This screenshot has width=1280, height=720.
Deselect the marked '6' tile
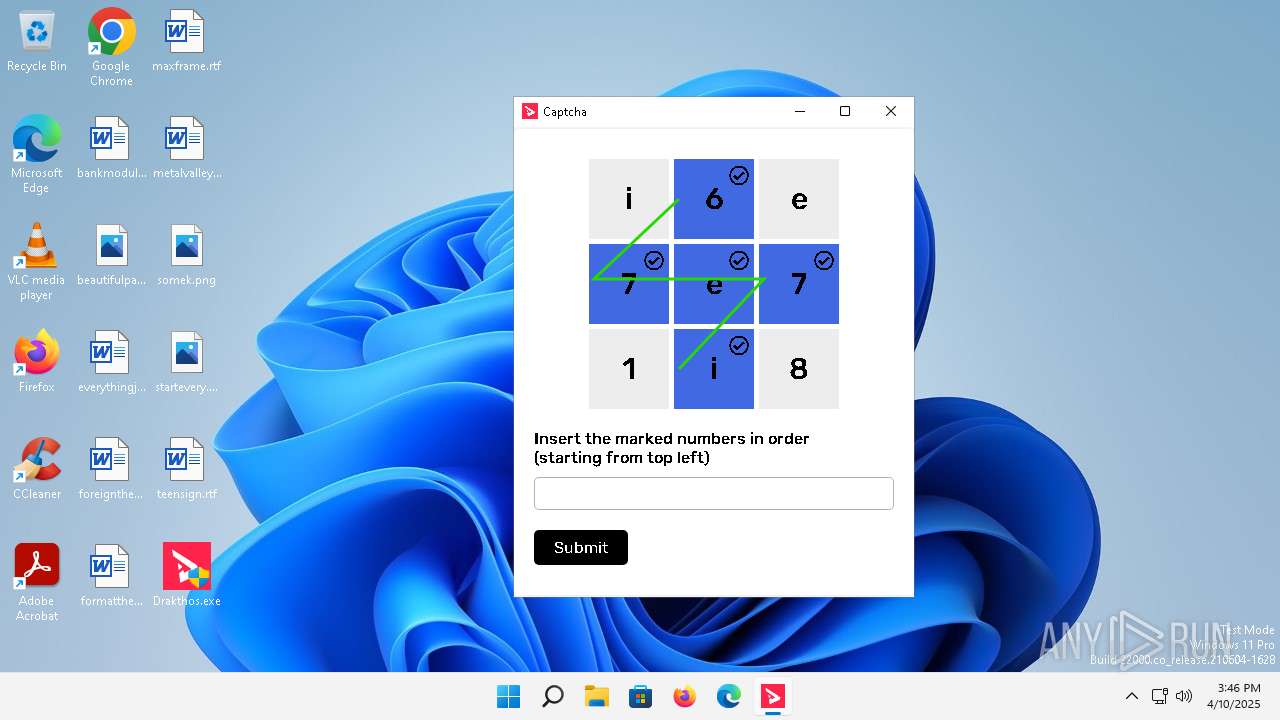click(714, 199)
